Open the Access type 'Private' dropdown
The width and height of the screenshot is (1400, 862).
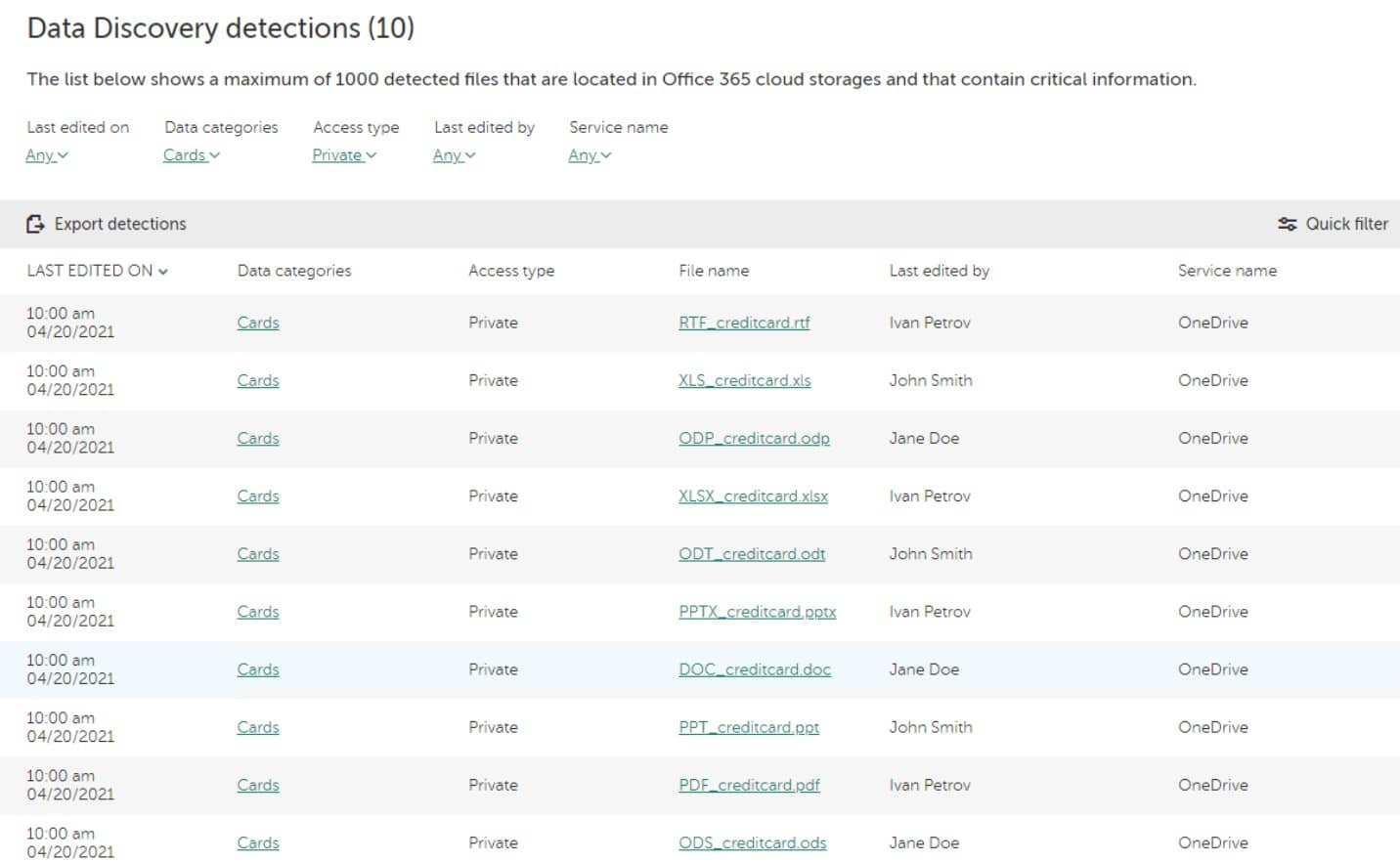click(343, 154)
